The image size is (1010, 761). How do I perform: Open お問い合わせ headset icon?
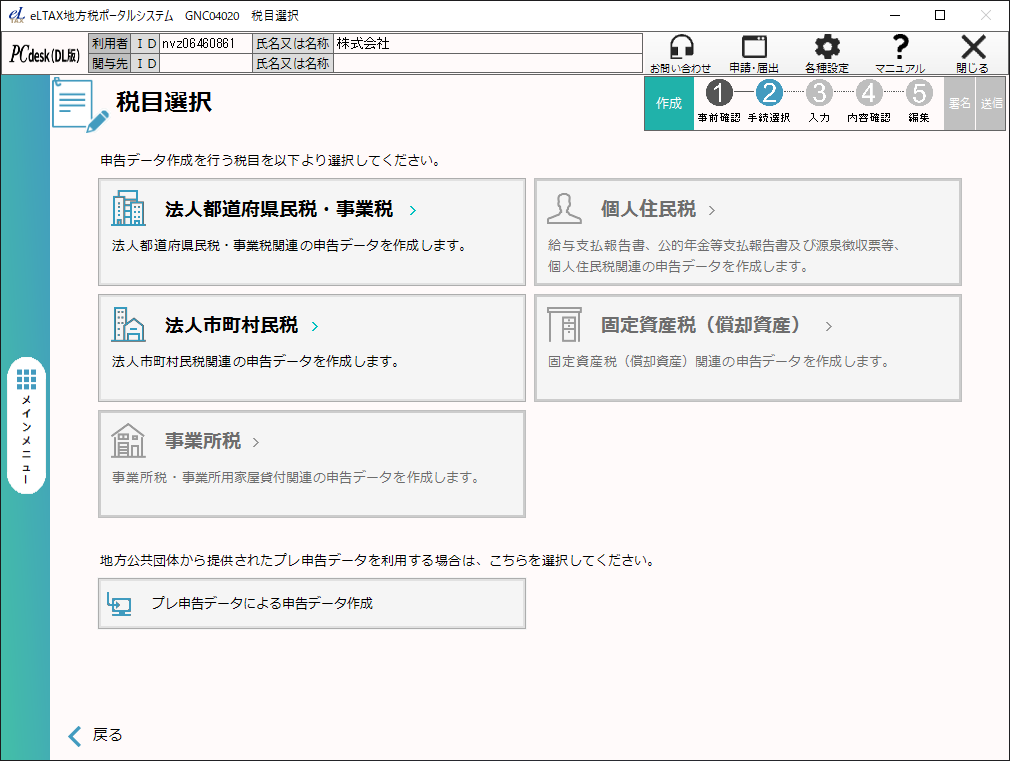[681, 48]
